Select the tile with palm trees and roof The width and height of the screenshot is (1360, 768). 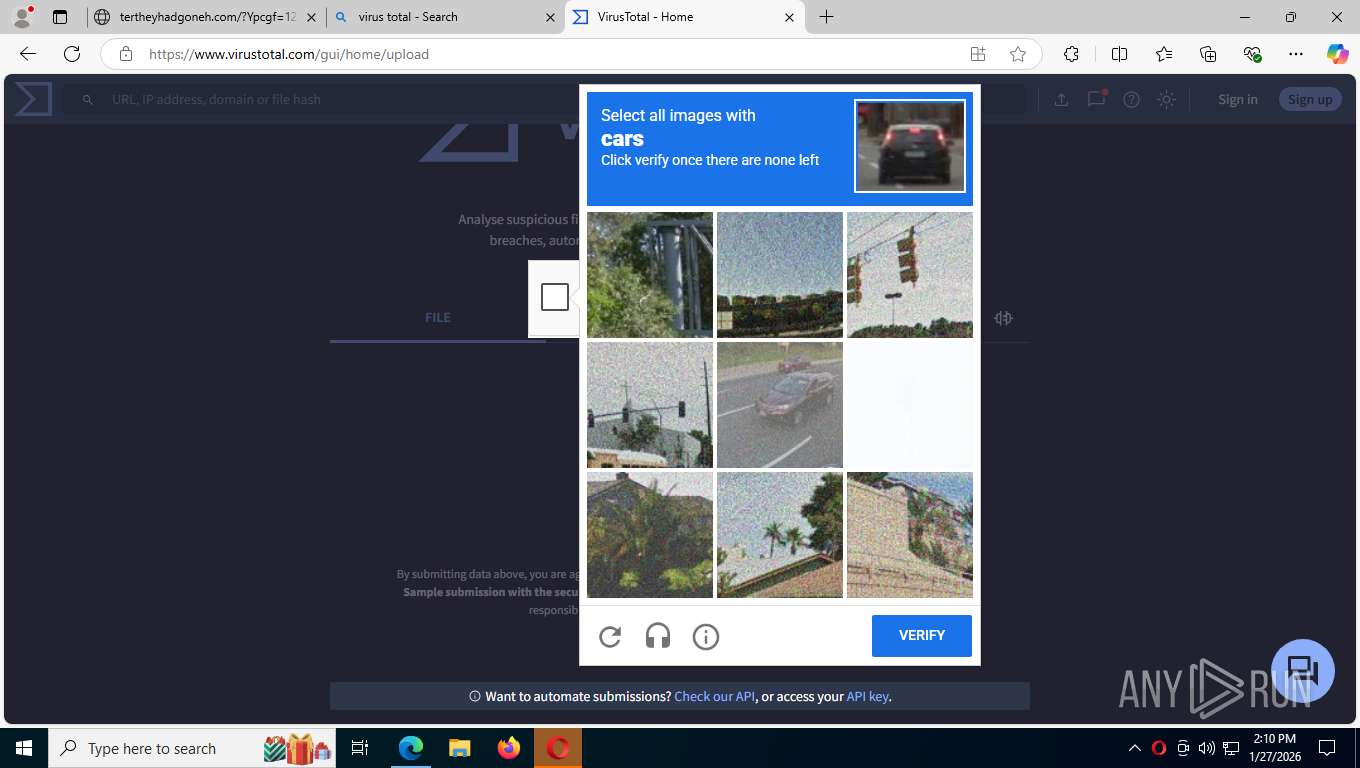point(780,535)
